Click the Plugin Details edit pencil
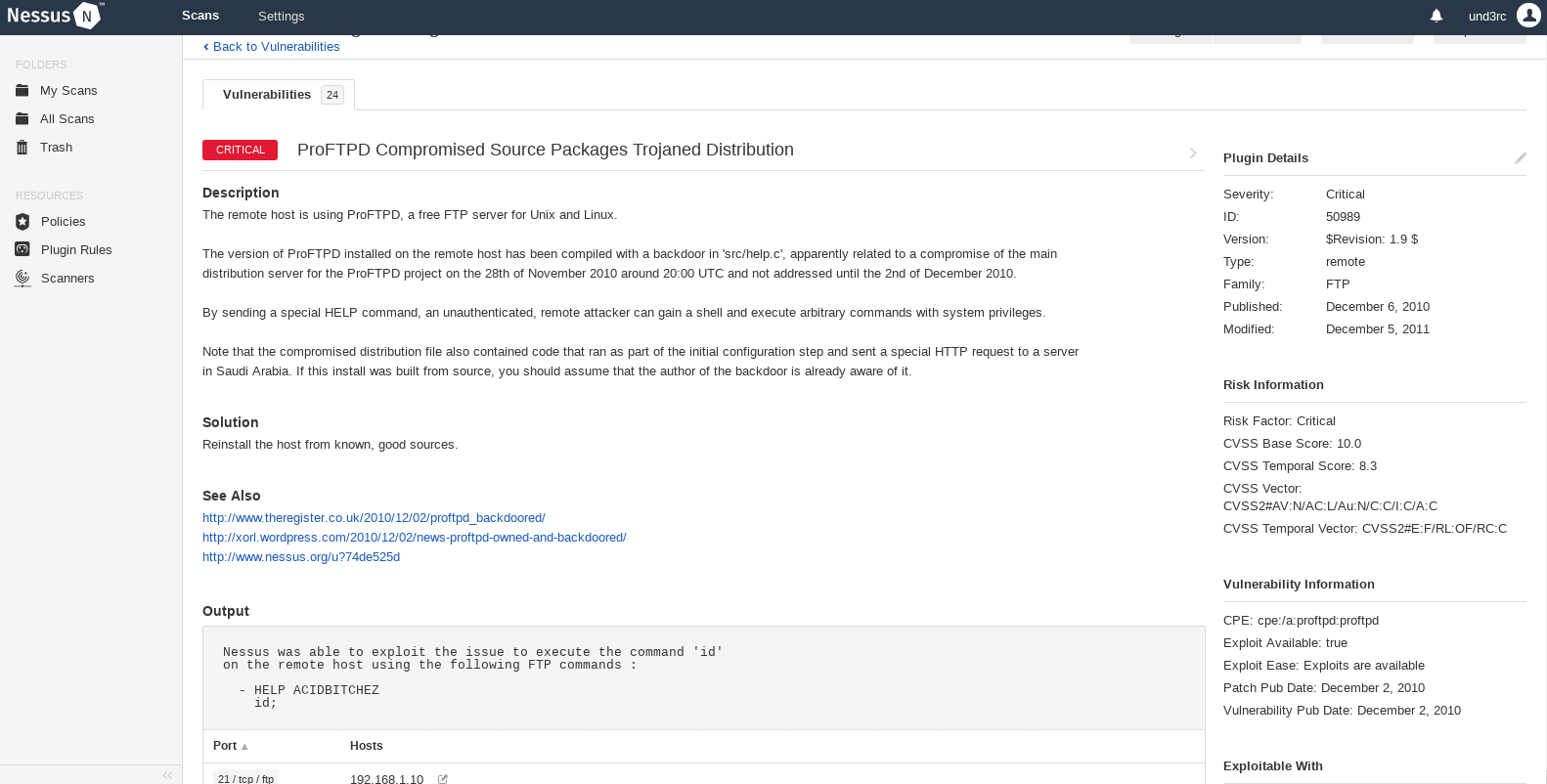Screen dimensions: 1547x784 point(1521,158)
